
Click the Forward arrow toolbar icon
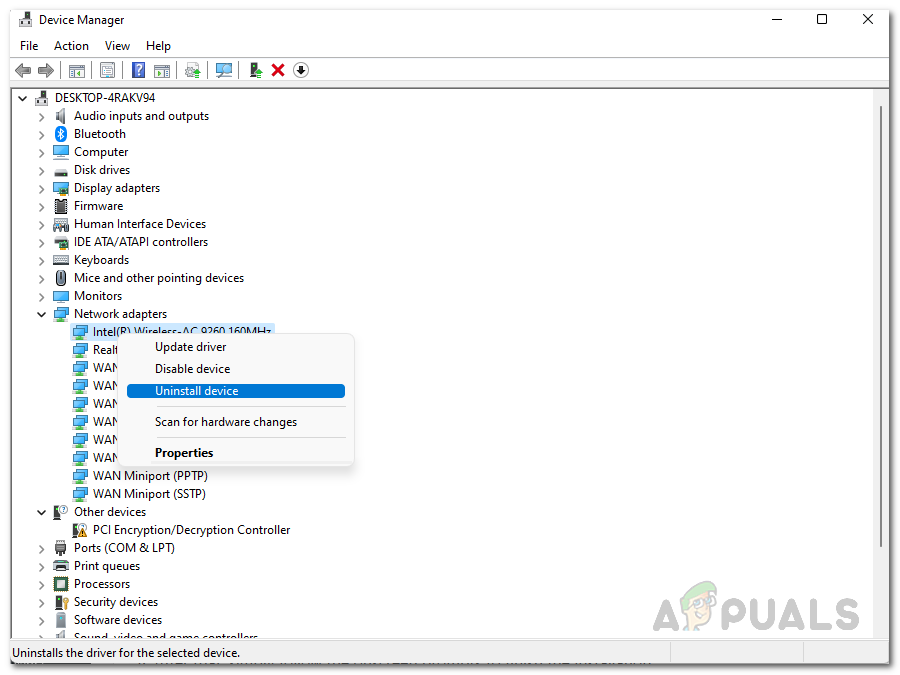(46, 71)
